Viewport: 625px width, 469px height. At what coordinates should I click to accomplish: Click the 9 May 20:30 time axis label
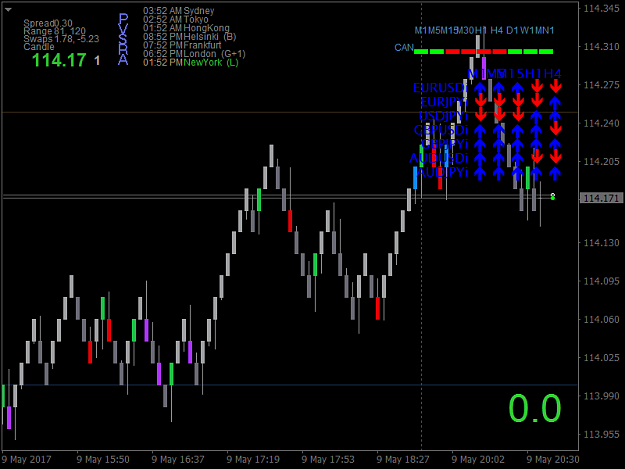coord(553,459)
